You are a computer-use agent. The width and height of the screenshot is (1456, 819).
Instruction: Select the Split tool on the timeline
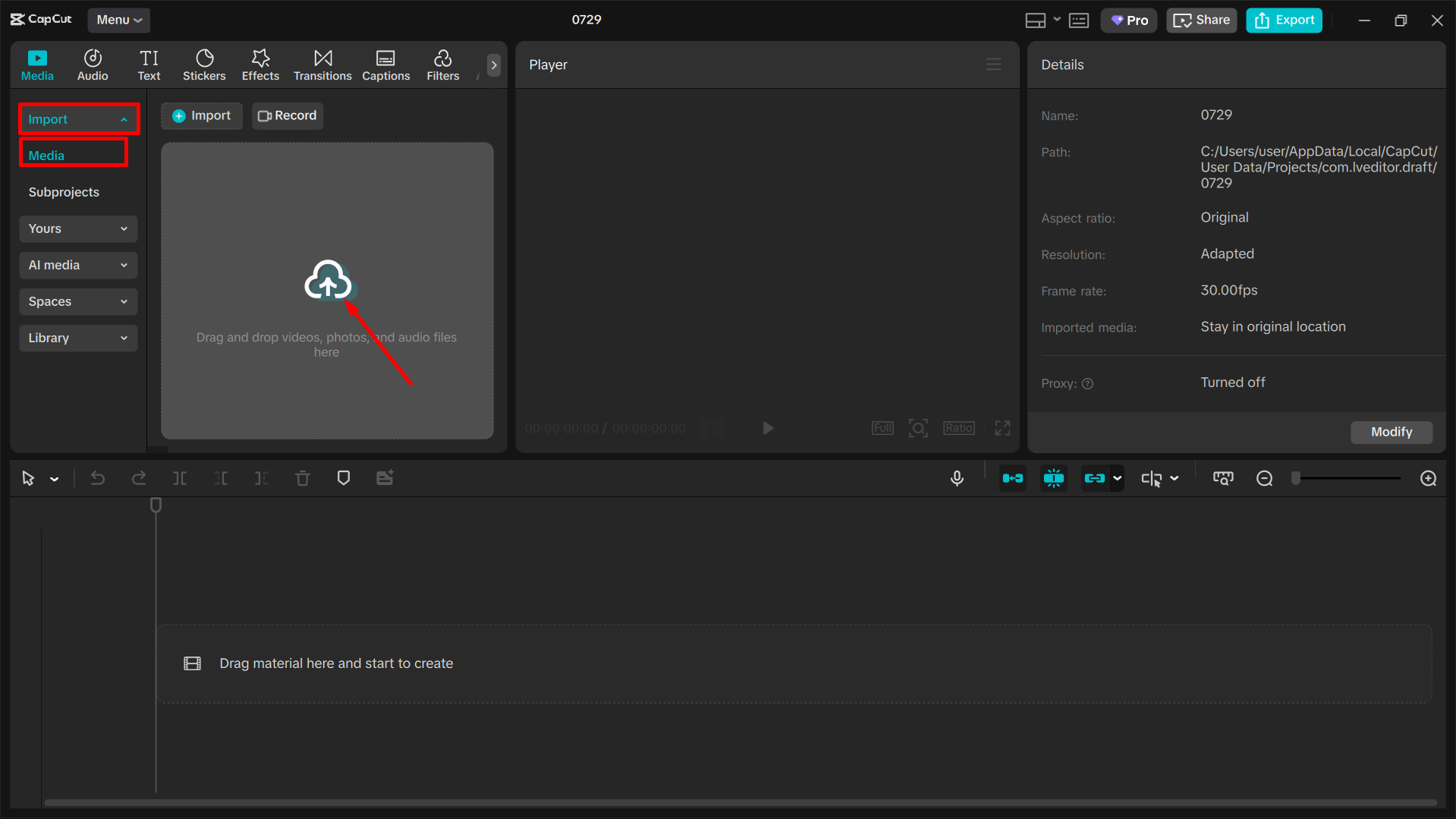pos(180,478)
